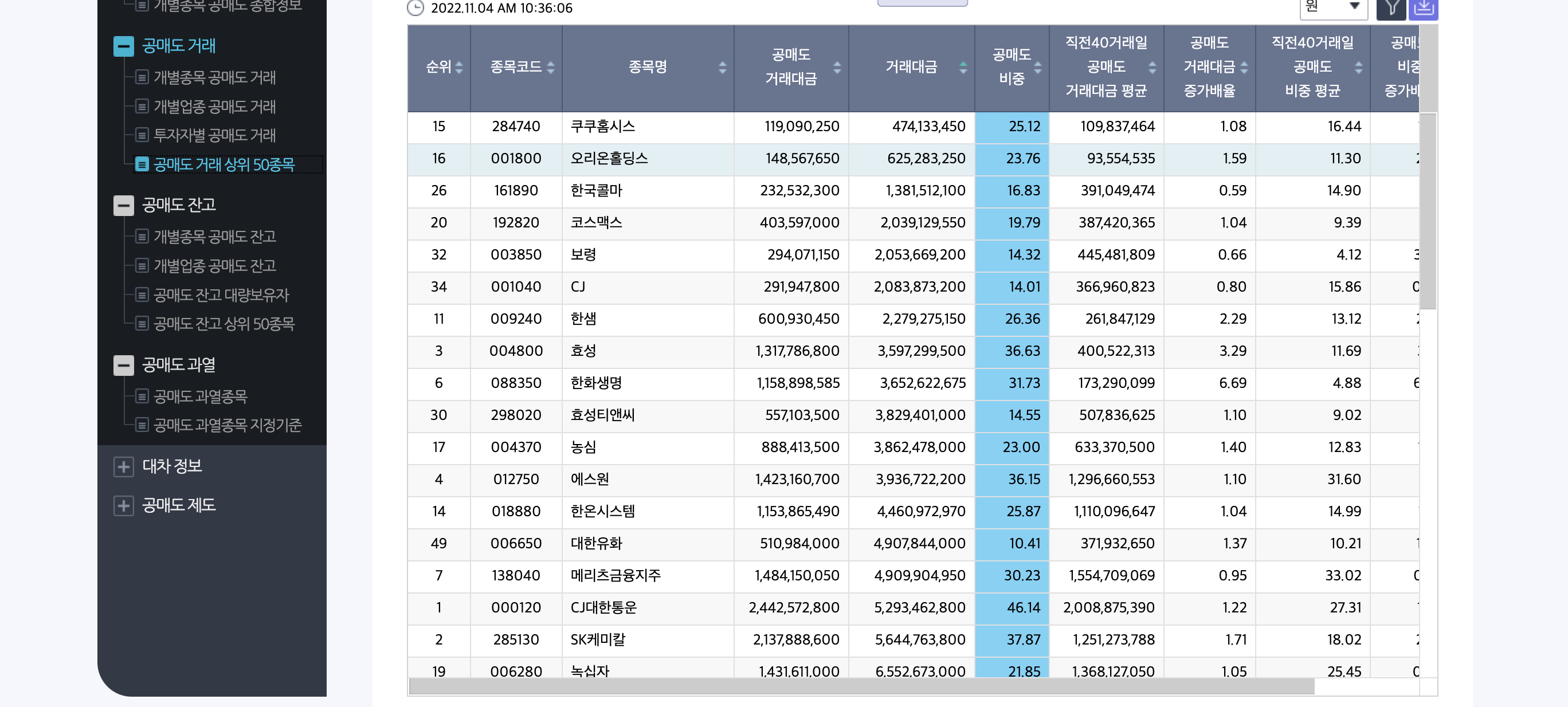Click the 46.14 short-selling ratio cell
This screenshot has width=1568, height=707.
coord(1012,608)
